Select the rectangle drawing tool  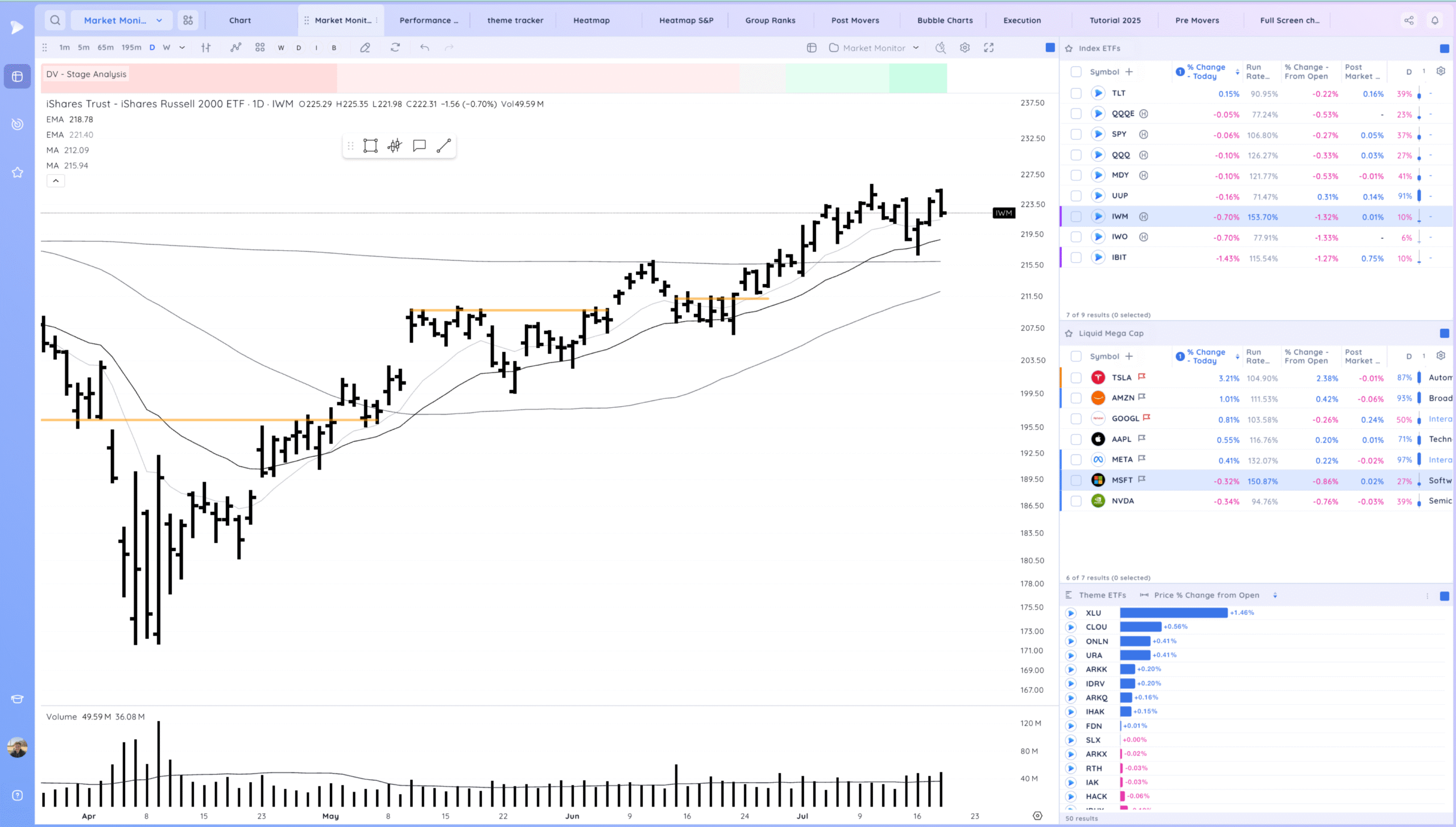370,146
